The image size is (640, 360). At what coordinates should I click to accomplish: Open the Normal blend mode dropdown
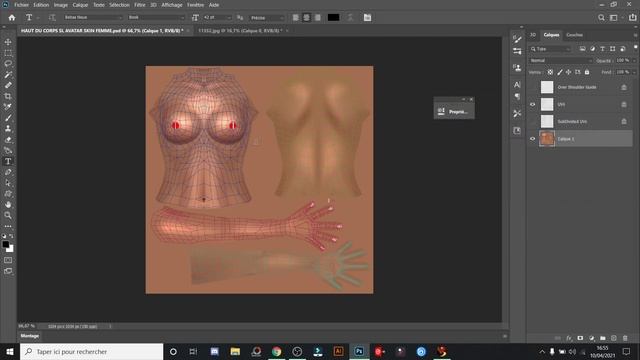coord(561,60)
